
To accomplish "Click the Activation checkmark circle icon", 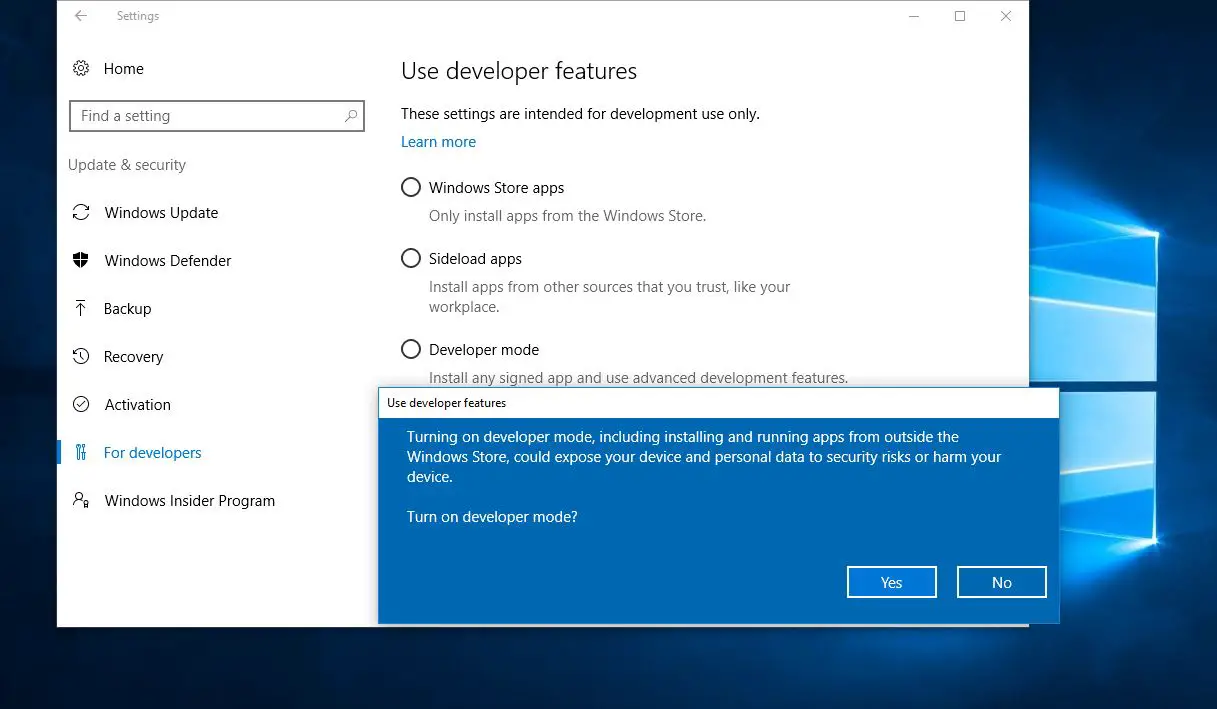I will [x=81, y=404].
